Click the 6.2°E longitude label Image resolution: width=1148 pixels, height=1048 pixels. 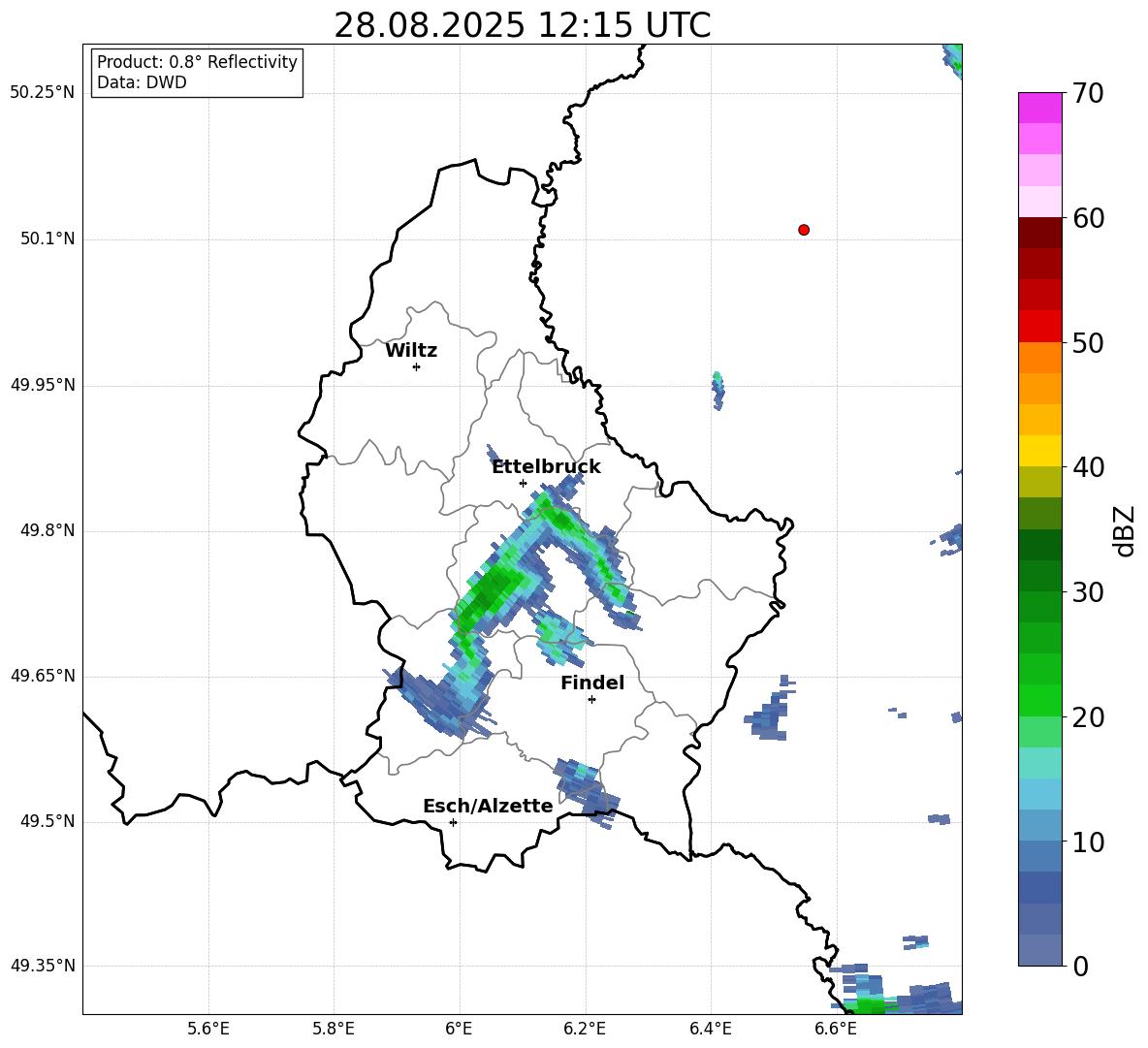tap(585, 1029)
